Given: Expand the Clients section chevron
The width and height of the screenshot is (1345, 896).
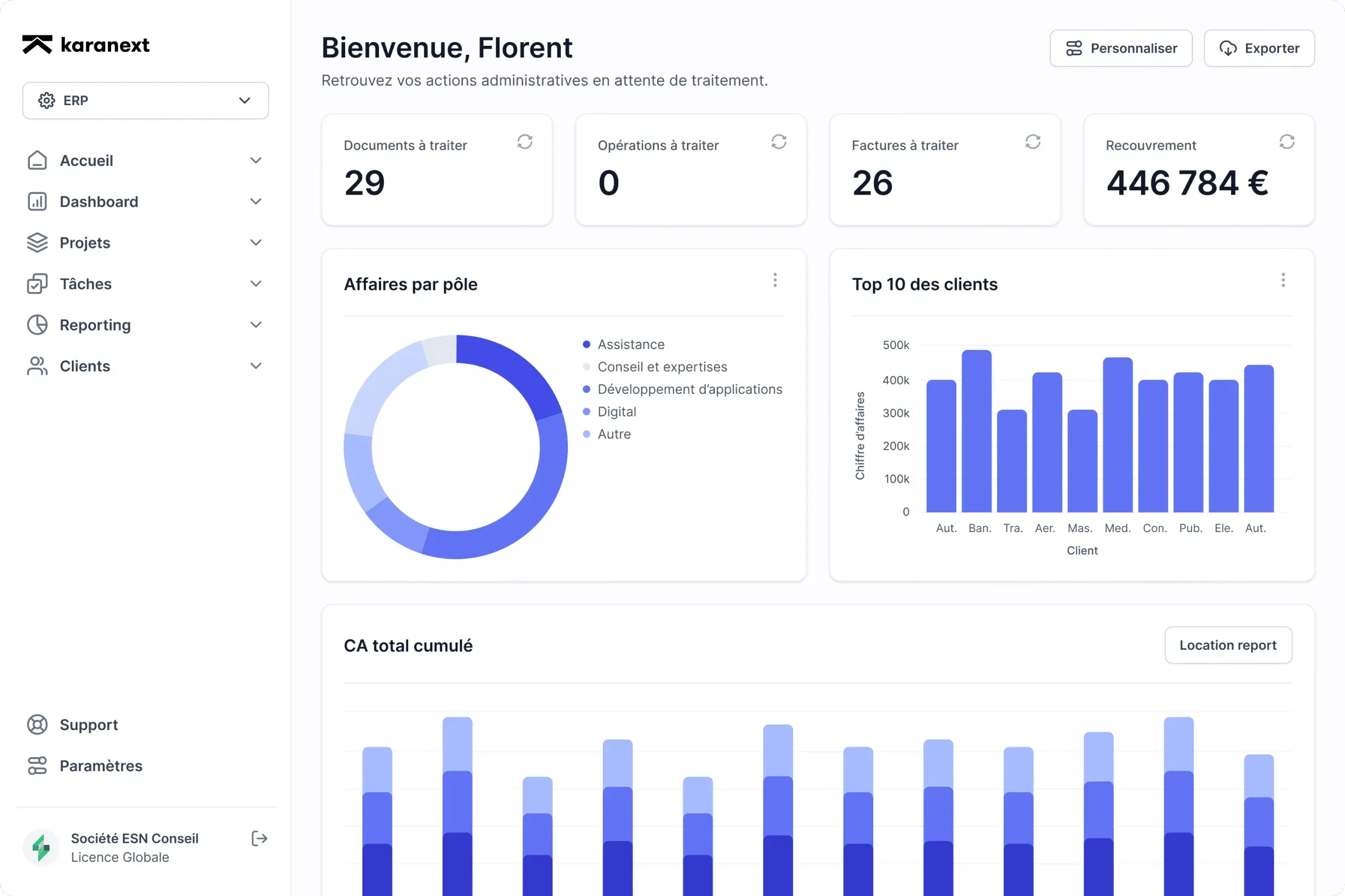Looking at the screenshot, I should coord(256,366).
